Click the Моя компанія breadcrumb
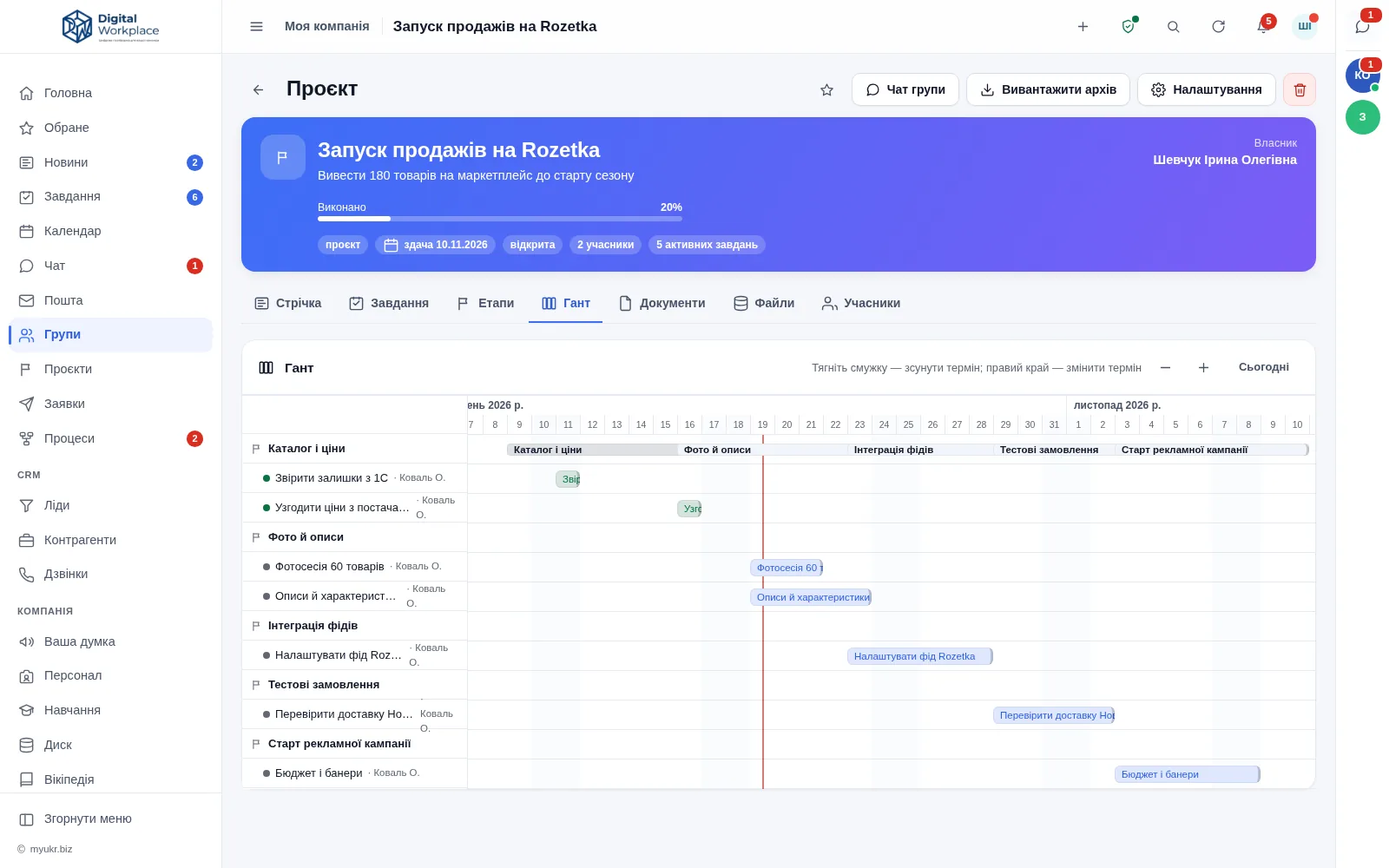 327,27
